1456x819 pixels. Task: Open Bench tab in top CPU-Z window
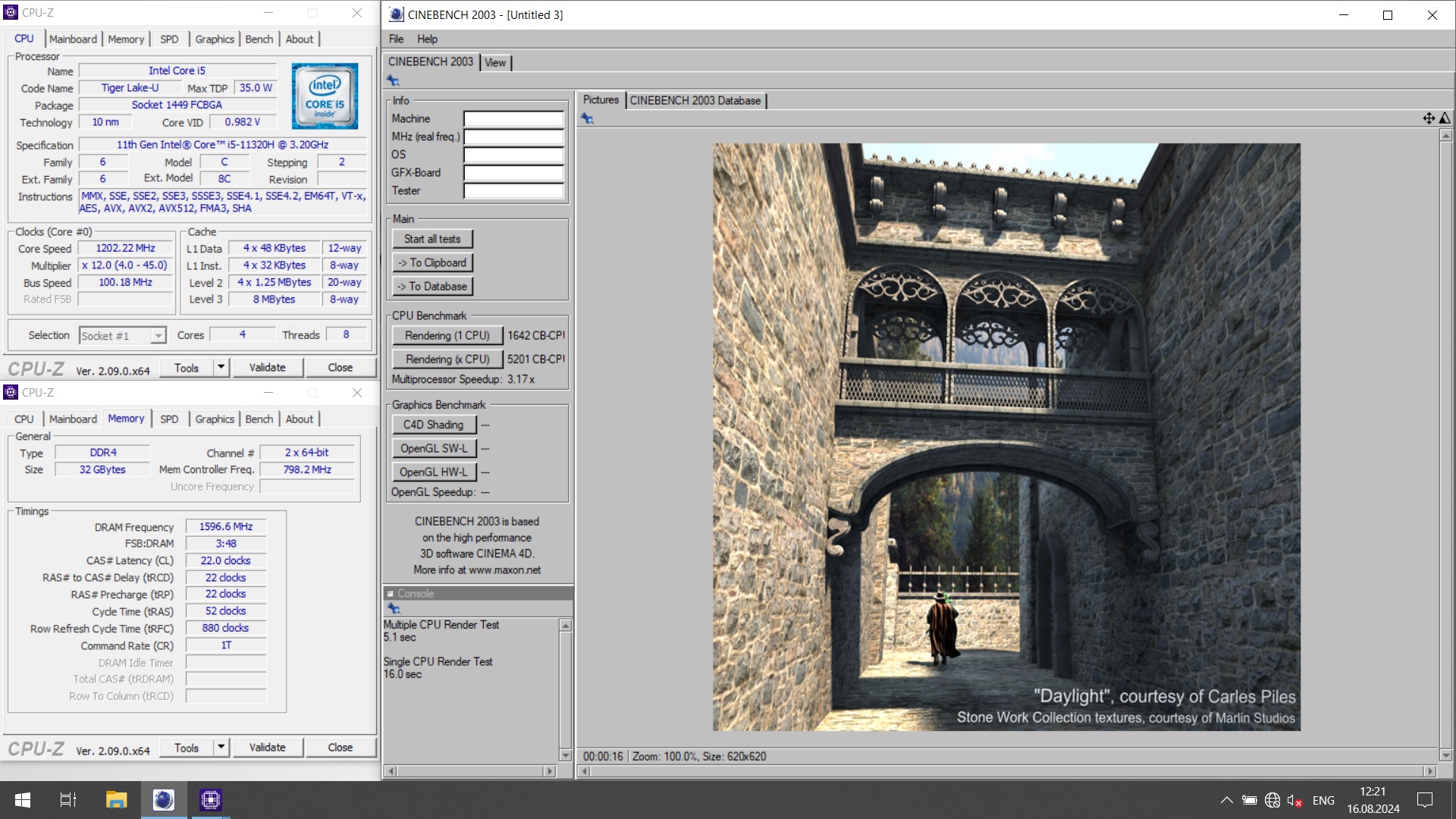(x=259, y=39)
